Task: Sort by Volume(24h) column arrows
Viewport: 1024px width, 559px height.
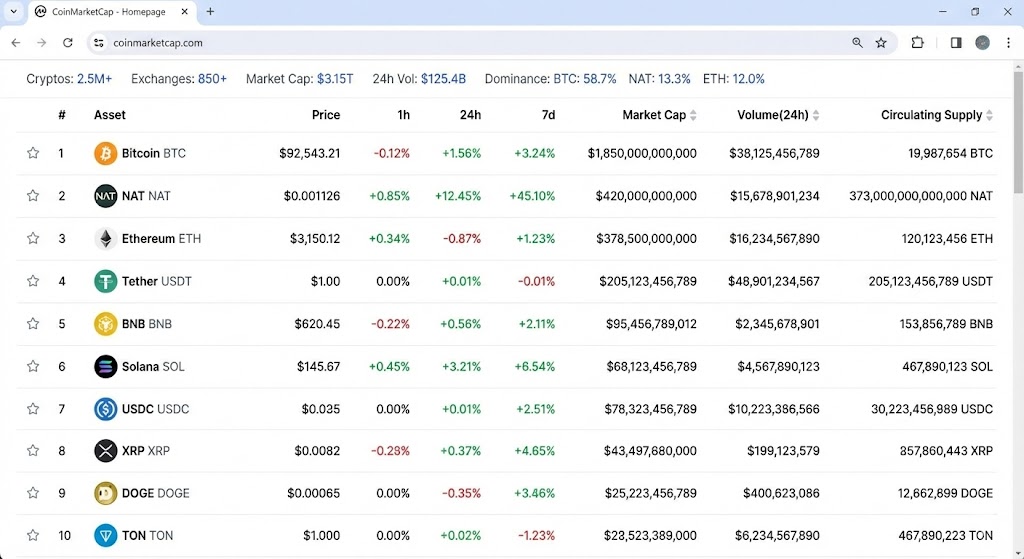Action: tap(816, 115)
